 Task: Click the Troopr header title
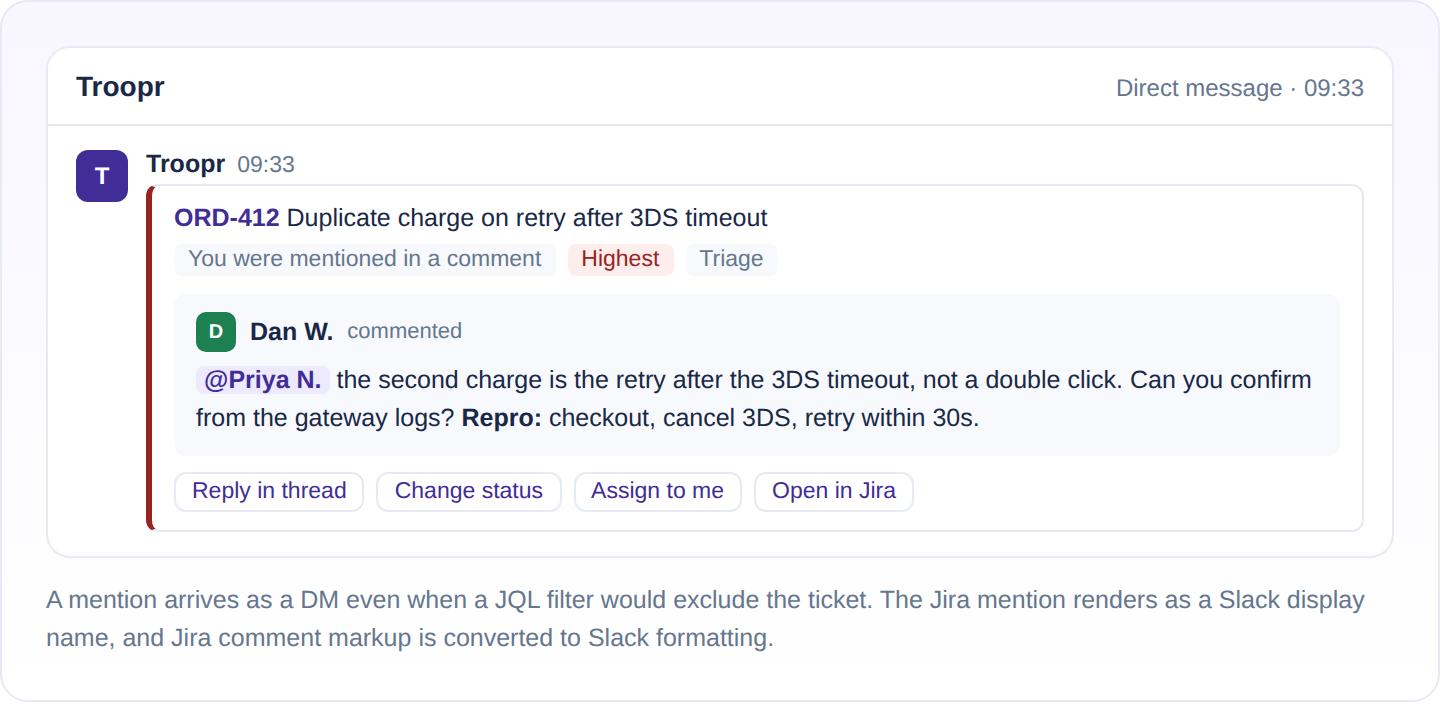coord(120,87)
